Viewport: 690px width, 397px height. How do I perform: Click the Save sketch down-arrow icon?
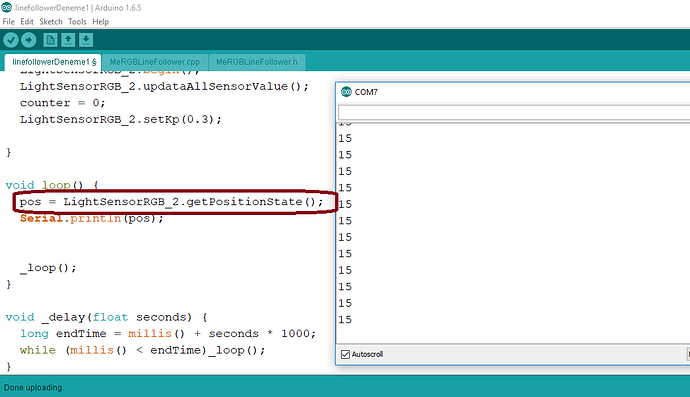click(86, 40)
